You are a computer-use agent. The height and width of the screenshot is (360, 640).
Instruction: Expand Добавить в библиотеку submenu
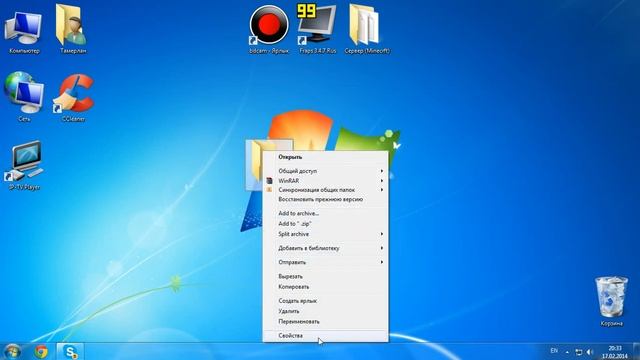325,248
